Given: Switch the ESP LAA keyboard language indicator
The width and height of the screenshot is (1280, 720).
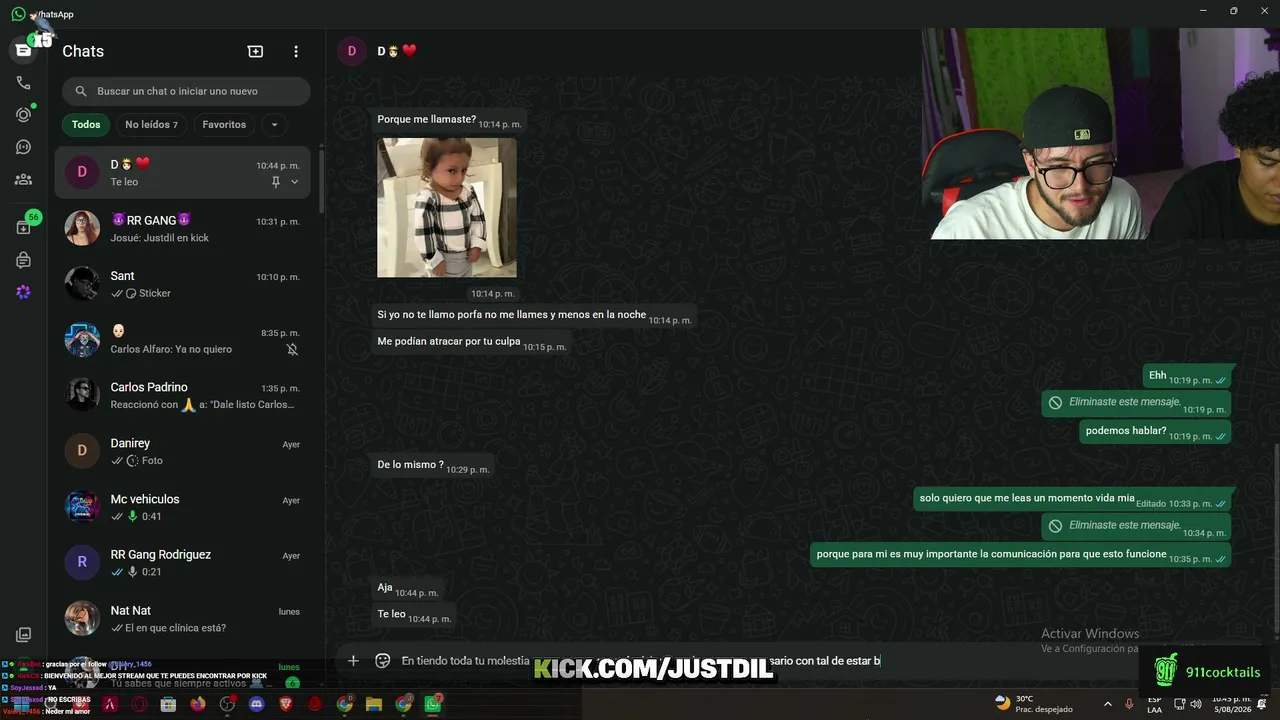Looking at the screenshot, I should coord(1155,704).
